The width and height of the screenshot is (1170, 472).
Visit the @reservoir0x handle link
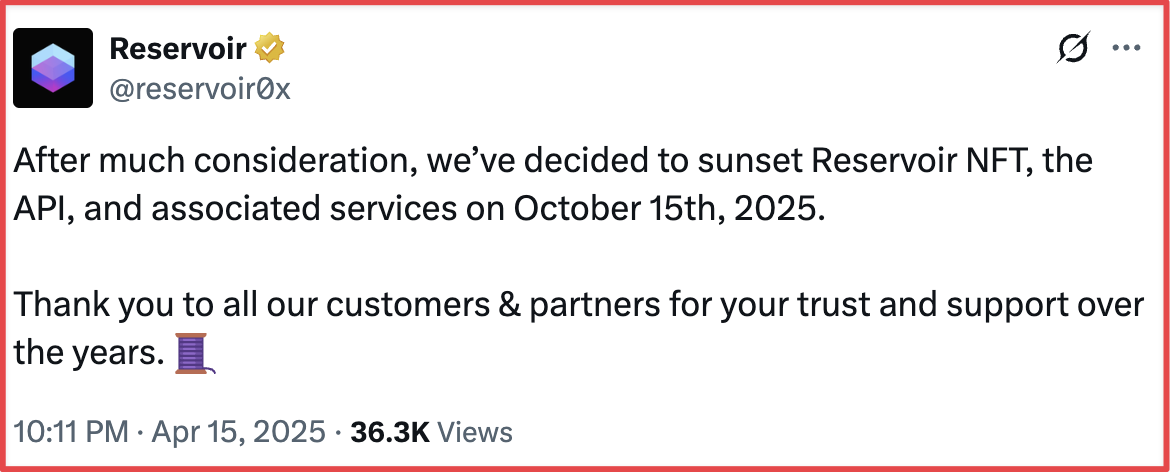(200, 89)
